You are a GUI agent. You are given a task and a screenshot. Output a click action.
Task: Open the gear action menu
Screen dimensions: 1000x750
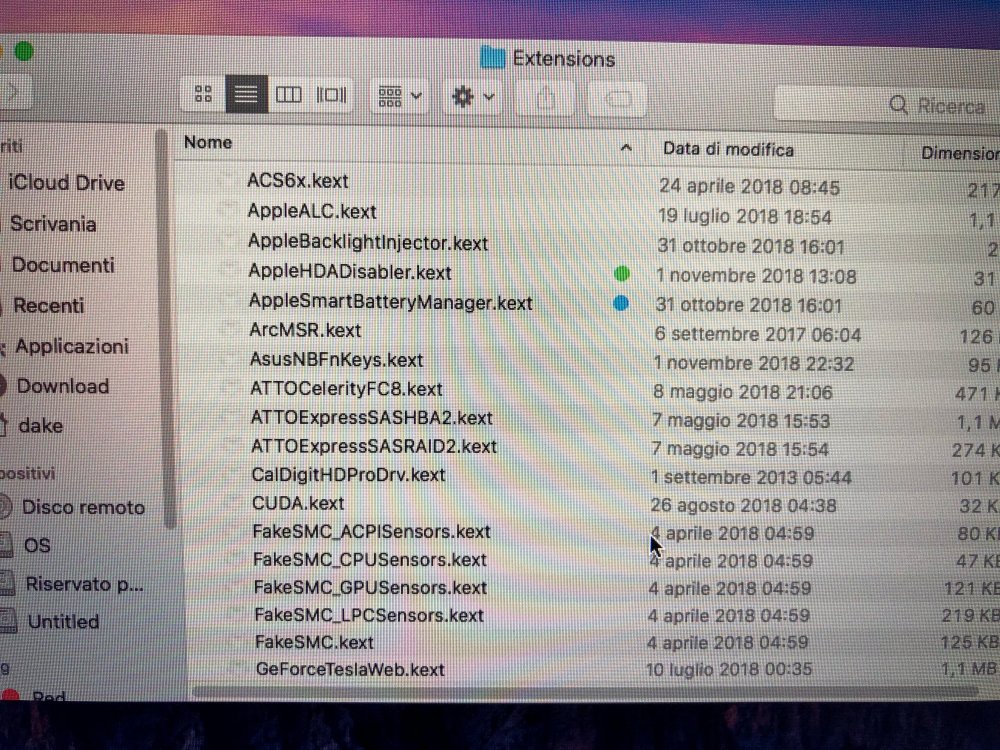pyautogui.click(x=473, y=97)
